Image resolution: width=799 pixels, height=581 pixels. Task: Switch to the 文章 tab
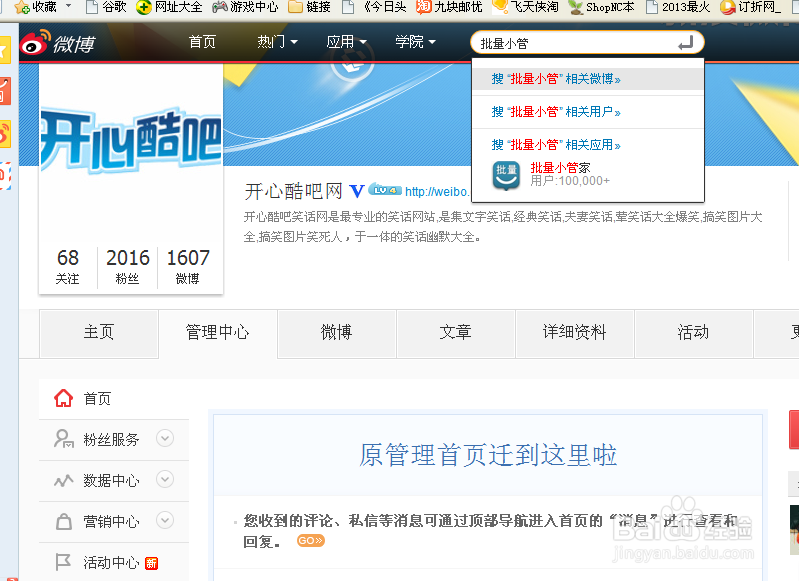pos(456,333)
